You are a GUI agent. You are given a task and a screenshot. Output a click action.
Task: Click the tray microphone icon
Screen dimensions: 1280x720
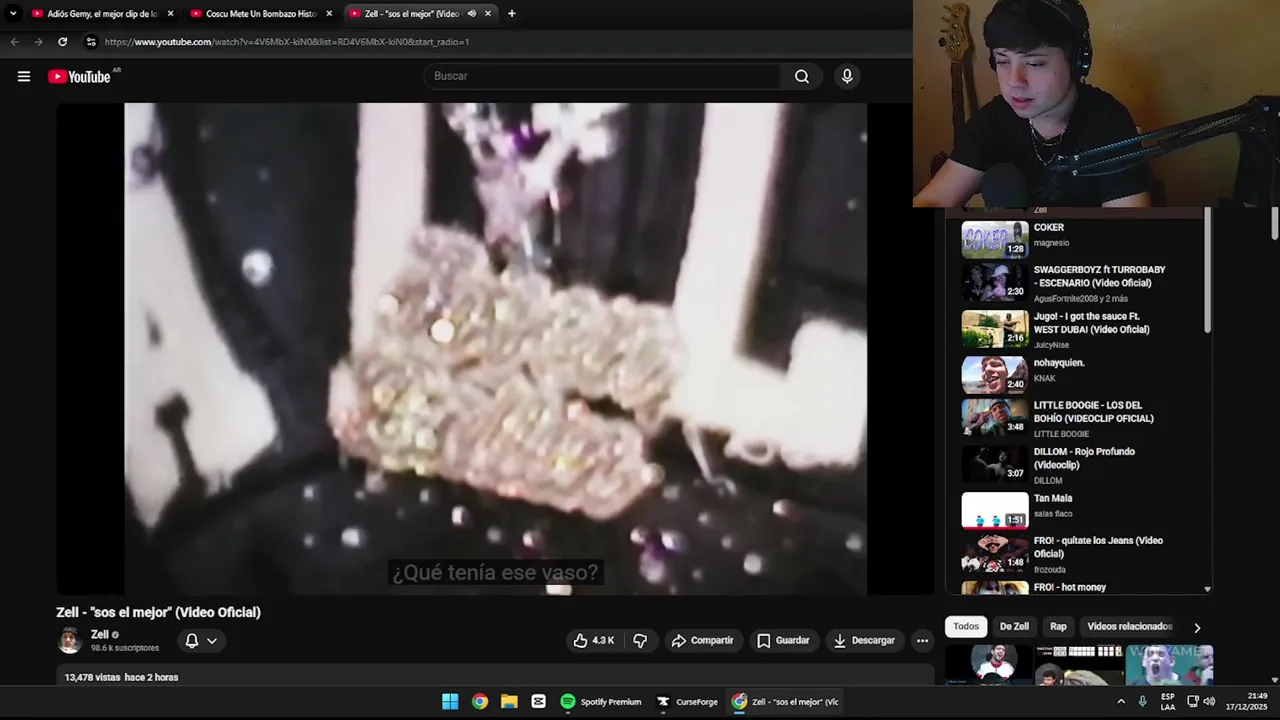pyautogui.click(x=1142, y=701)
